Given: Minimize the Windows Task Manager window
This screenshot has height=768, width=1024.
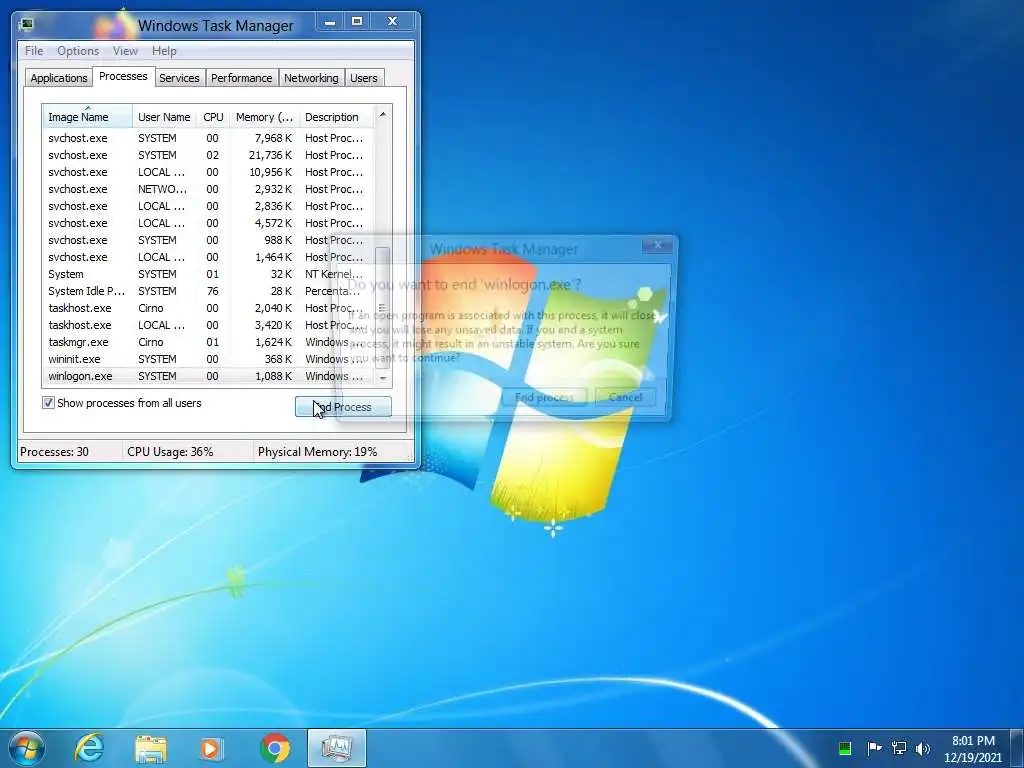Looking at the screenshot, I should pos(330,22).
